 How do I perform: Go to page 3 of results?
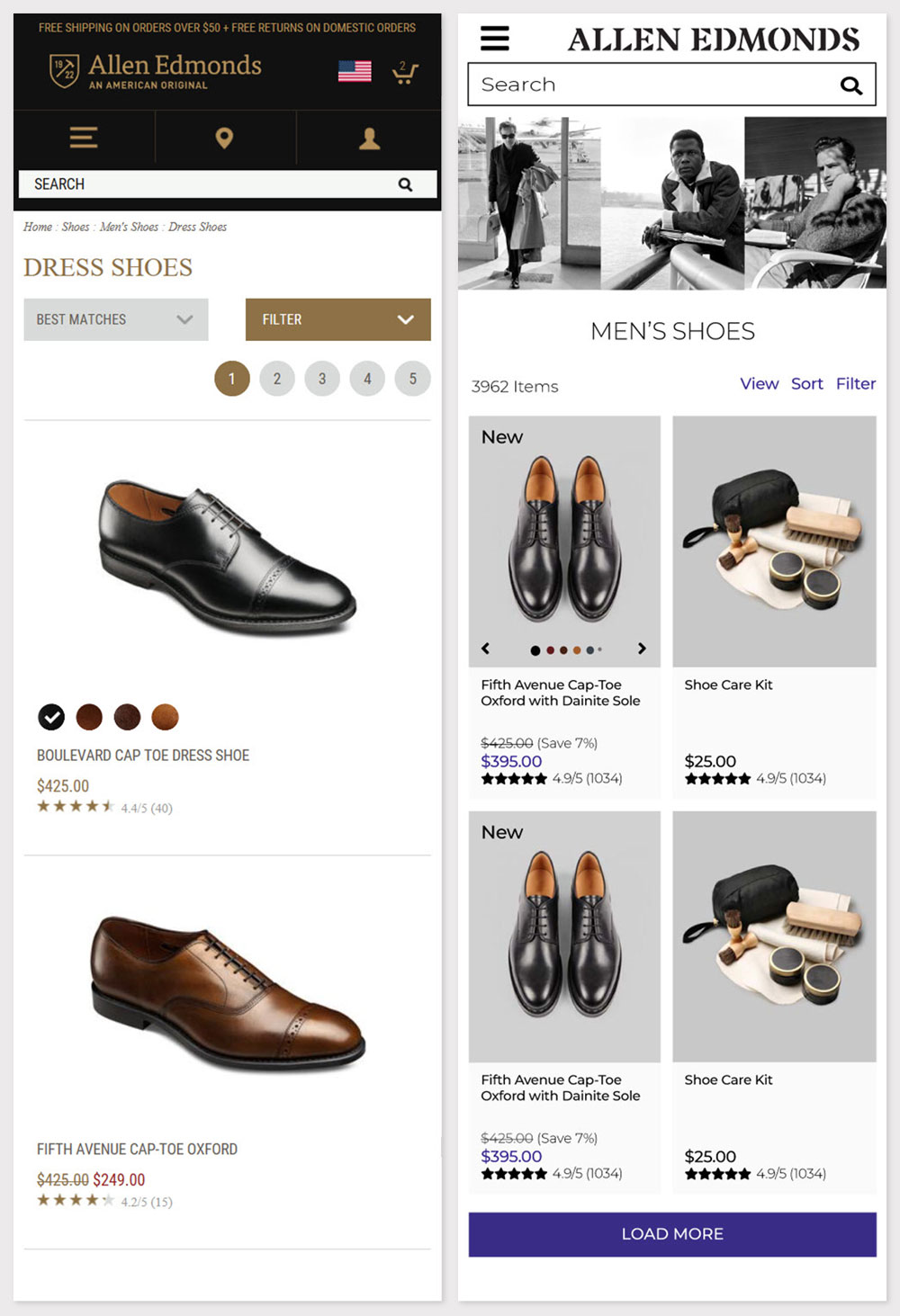point(322,378)
